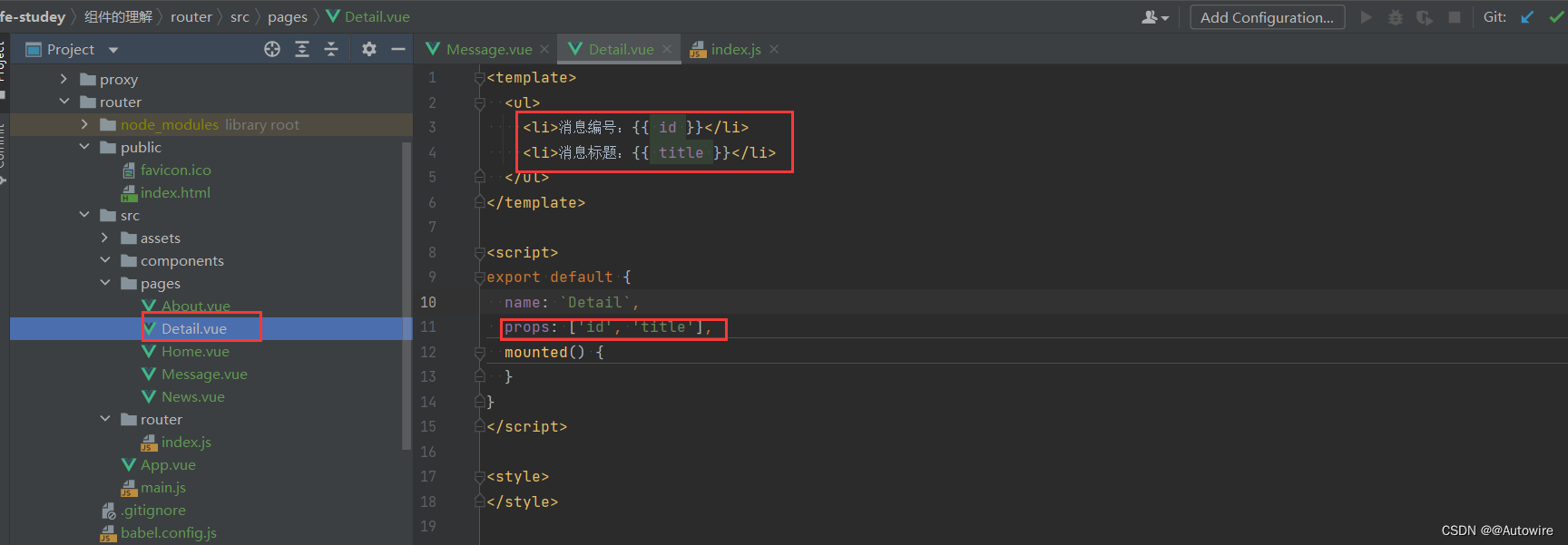
Task: Click src breadcrumb in navigation bar
Action: coord(240,17)
